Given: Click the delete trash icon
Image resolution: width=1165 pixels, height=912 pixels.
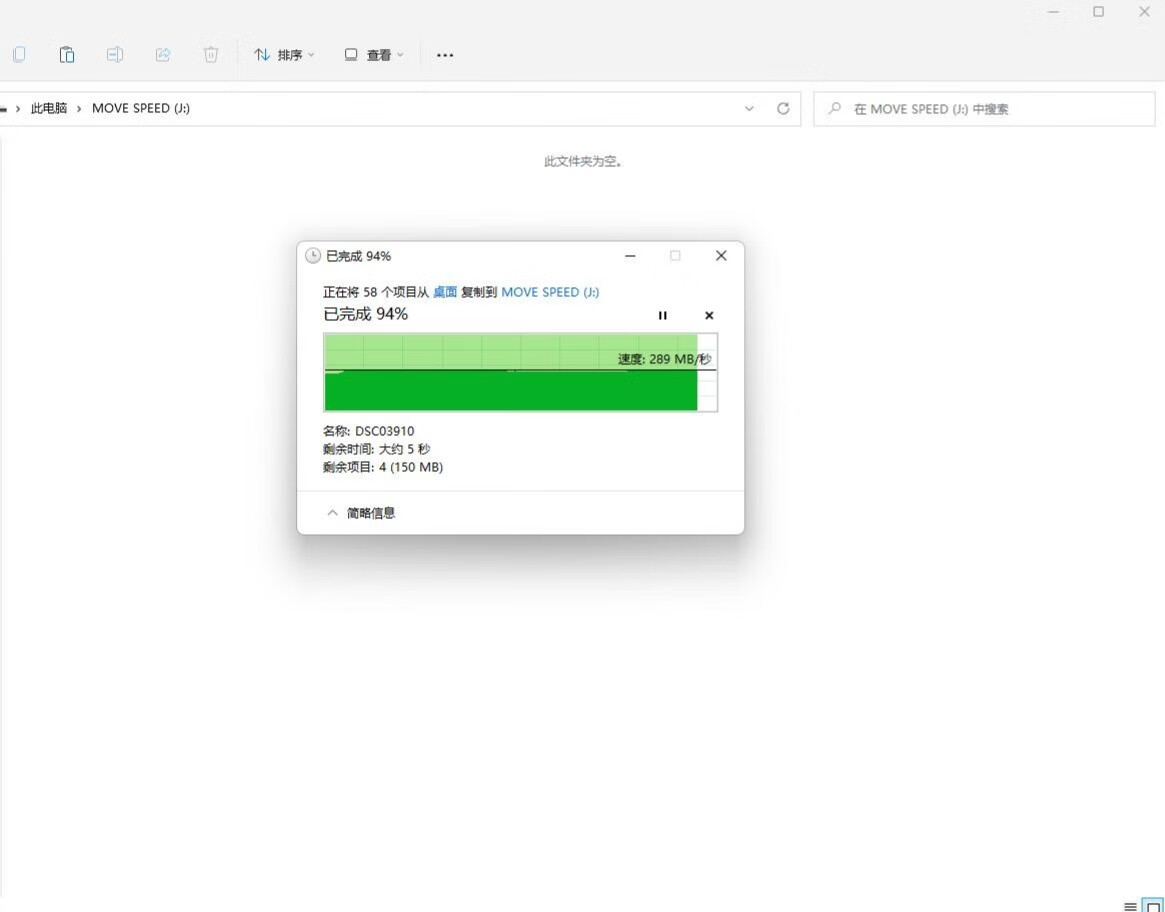Looking at the screenshot, I should pyautogui.click(x=211, y=54).
